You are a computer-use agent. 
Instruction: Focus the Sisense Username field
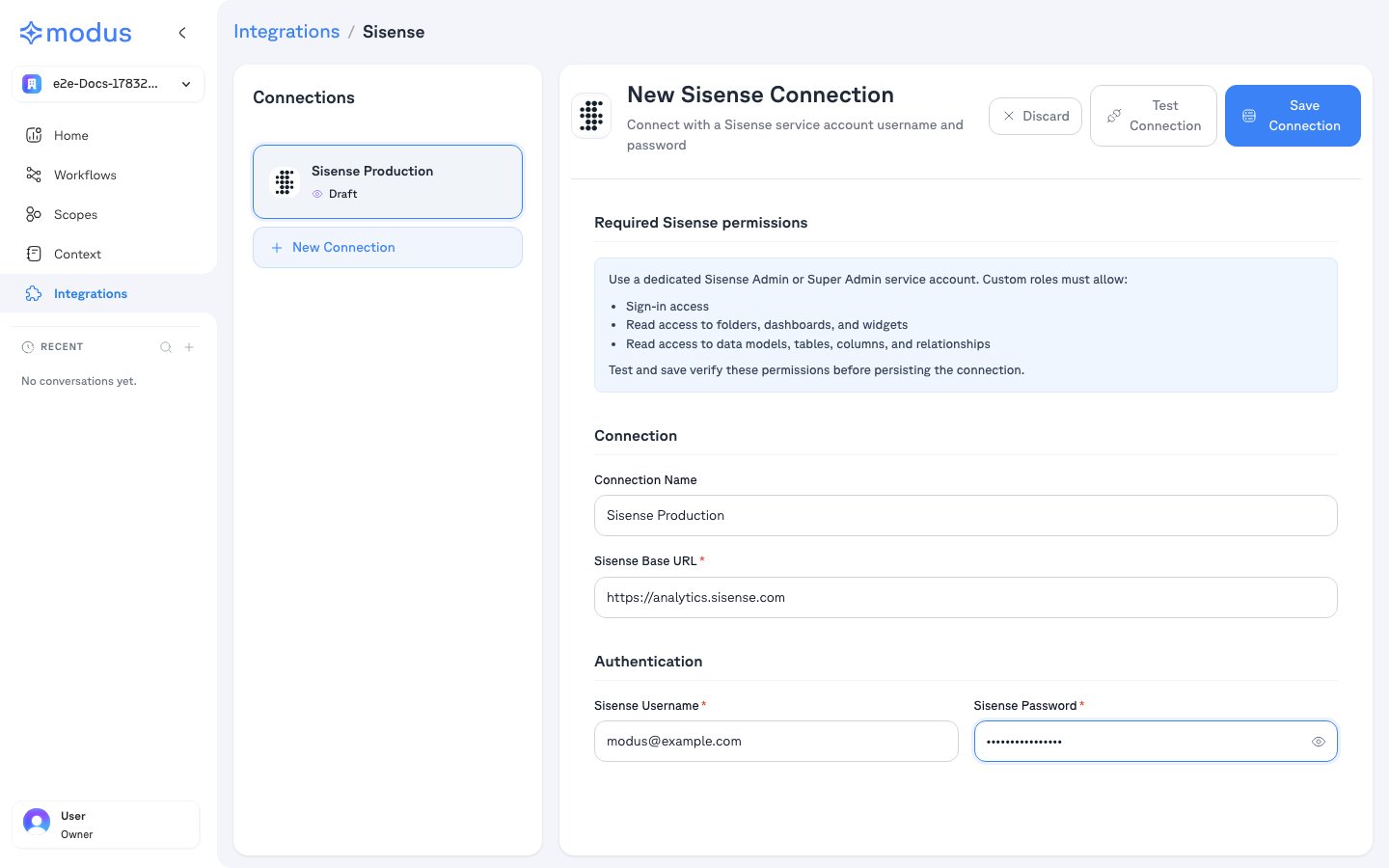coord(776,742)
